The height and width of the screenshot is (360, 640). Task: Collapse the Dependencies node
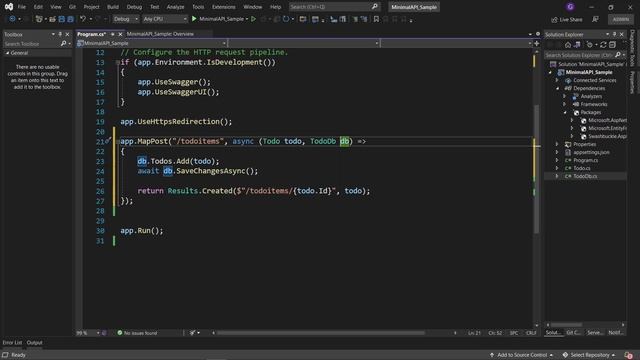click(x=557, y=88)
